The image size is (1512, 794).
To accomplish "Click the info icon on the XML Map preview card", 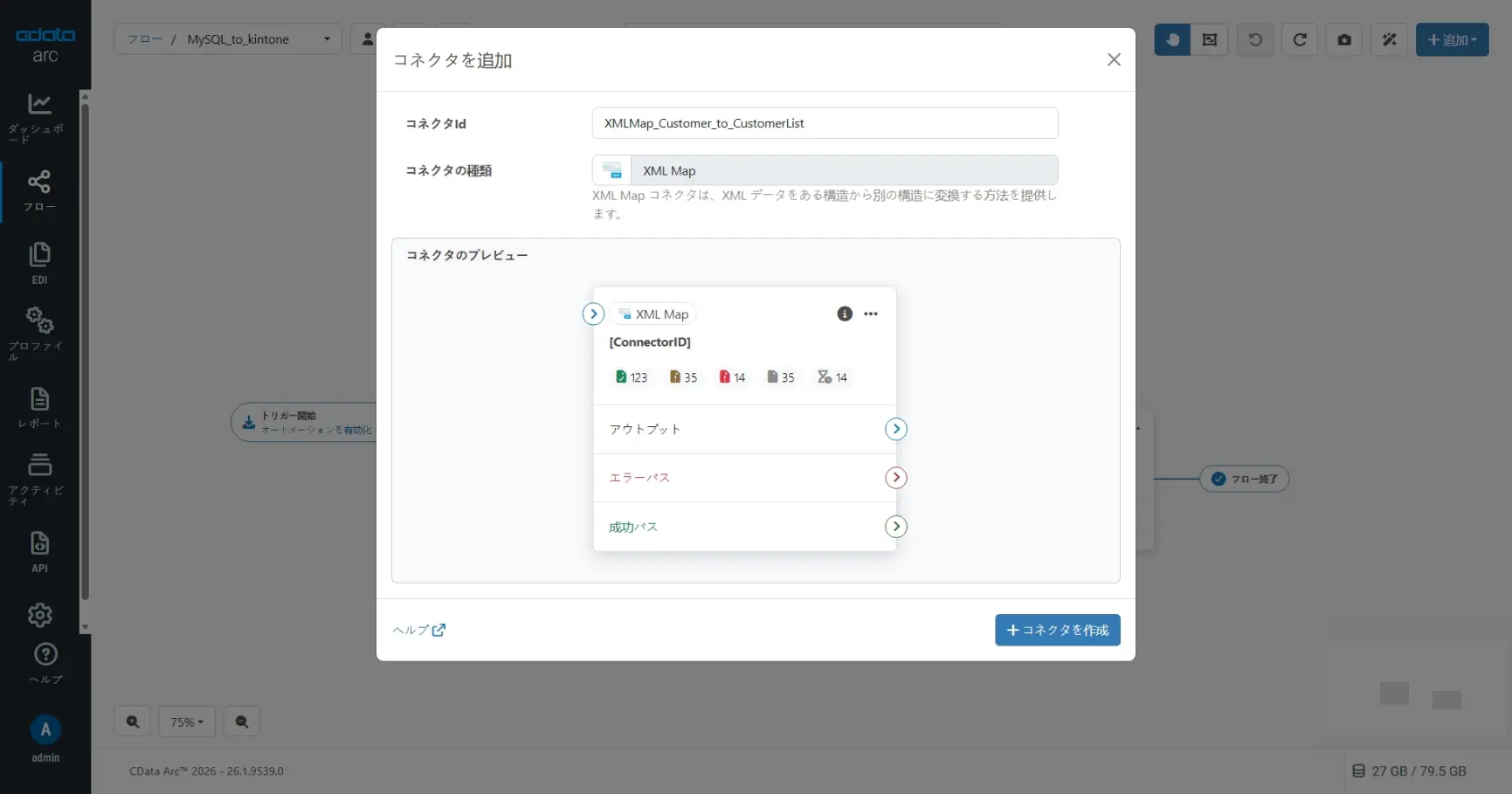I will [x=845, y=314].
